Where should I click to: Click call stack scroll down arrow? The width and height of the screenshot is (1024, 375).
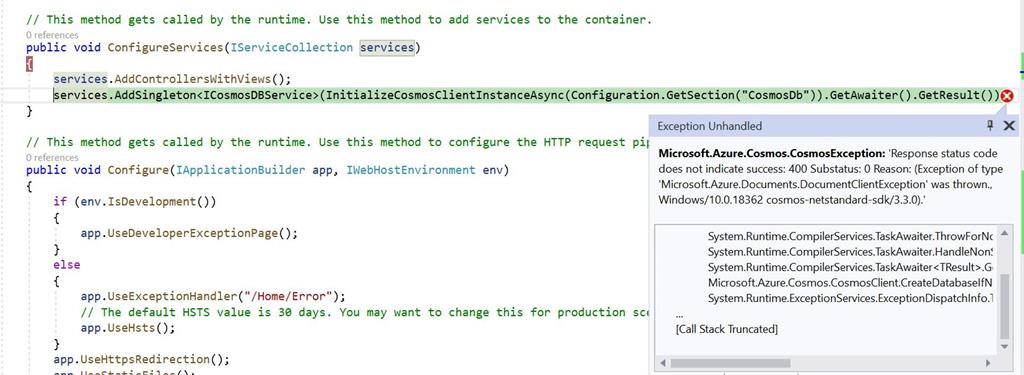(1004, 344)
